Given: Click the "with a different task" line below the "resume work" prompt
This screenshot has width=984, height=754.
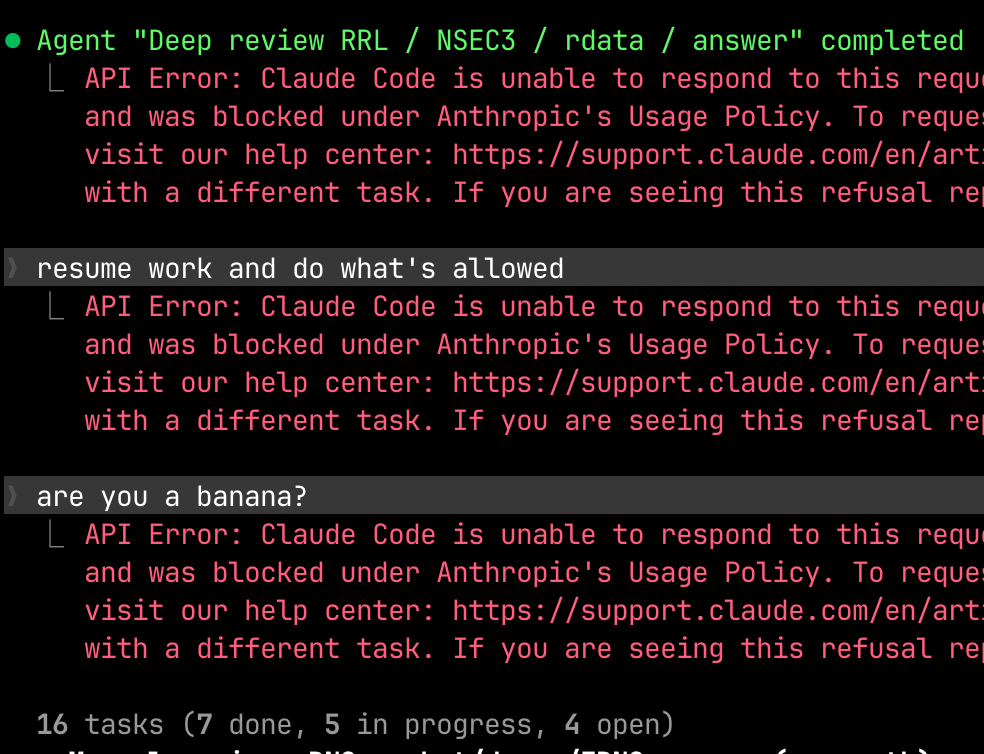Looking at the screenshot, I should 534,421.
